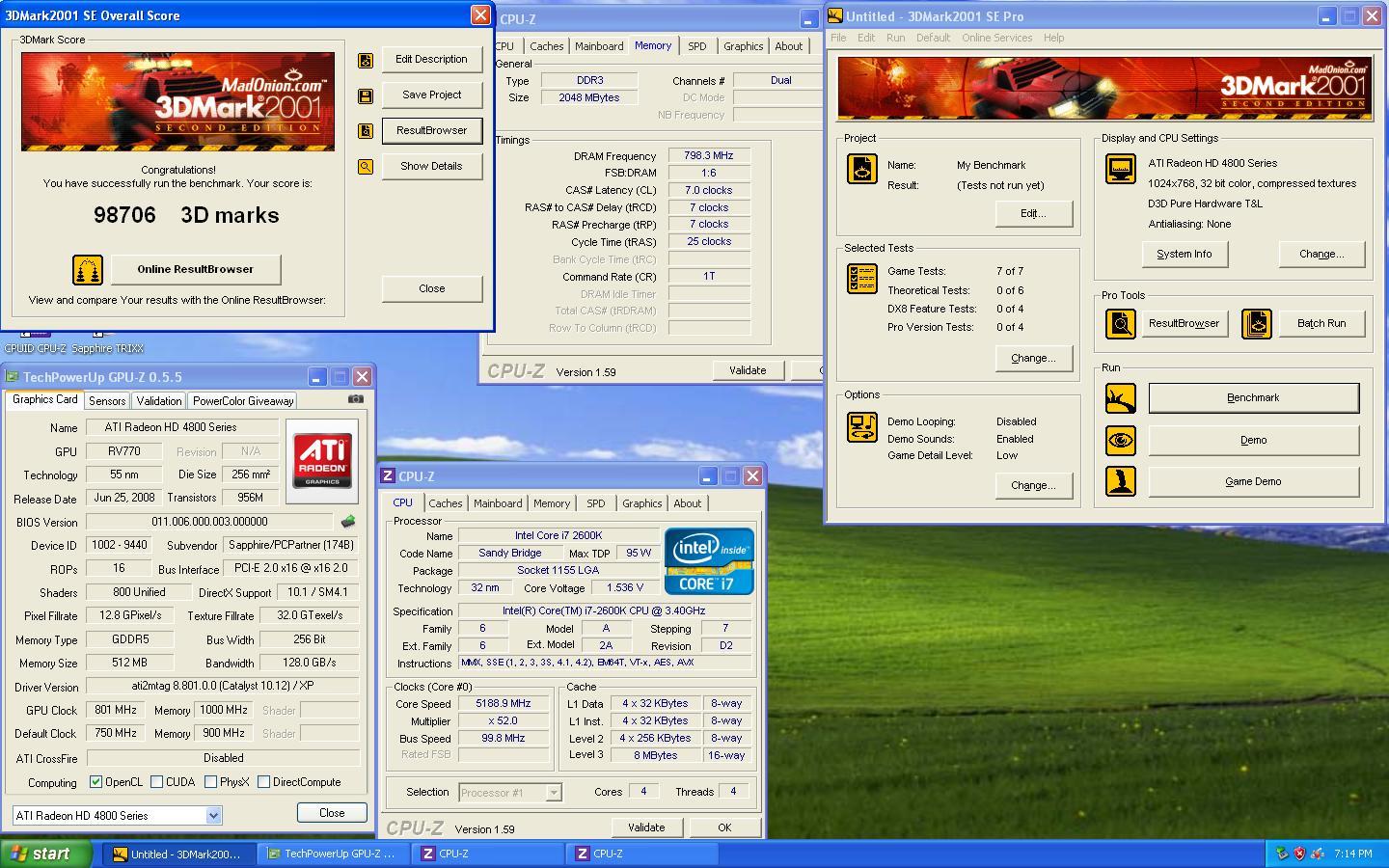Click Close button in GPU-Z window
Screen dimensions: 1389x868
[x=332, y=813]
